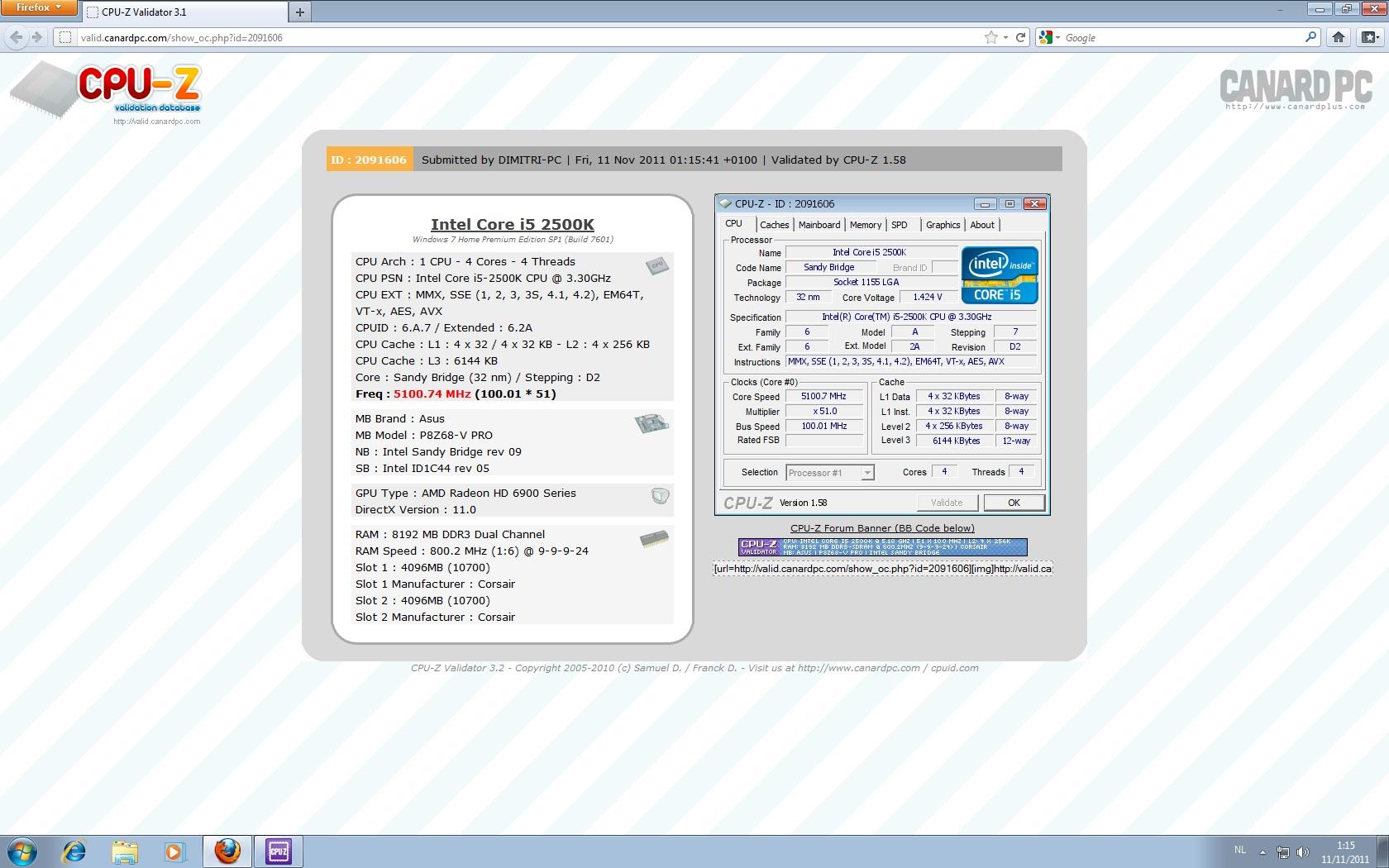Click the CPU-Z validation database logo
This screenshot has height=868, width=1389.
(x=107, y=89)
